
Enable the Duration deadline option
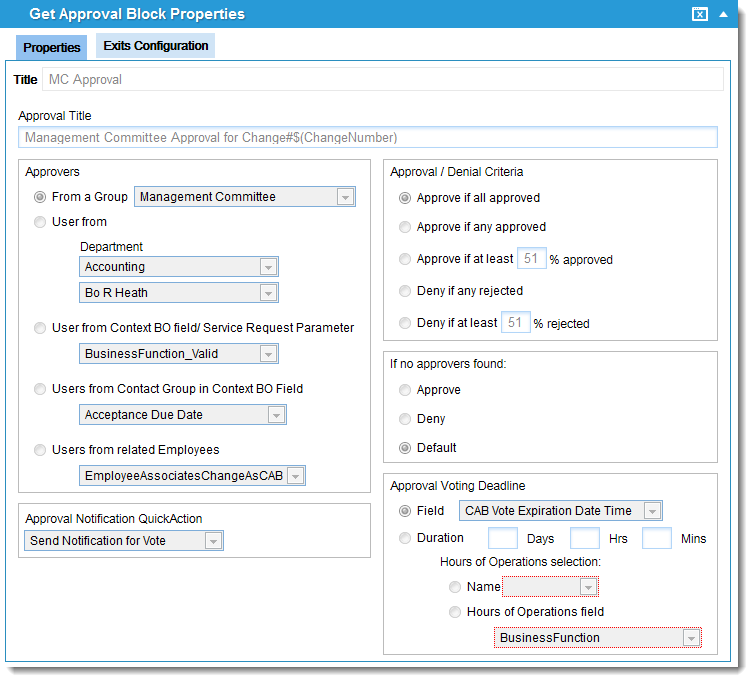click(405, 538)
